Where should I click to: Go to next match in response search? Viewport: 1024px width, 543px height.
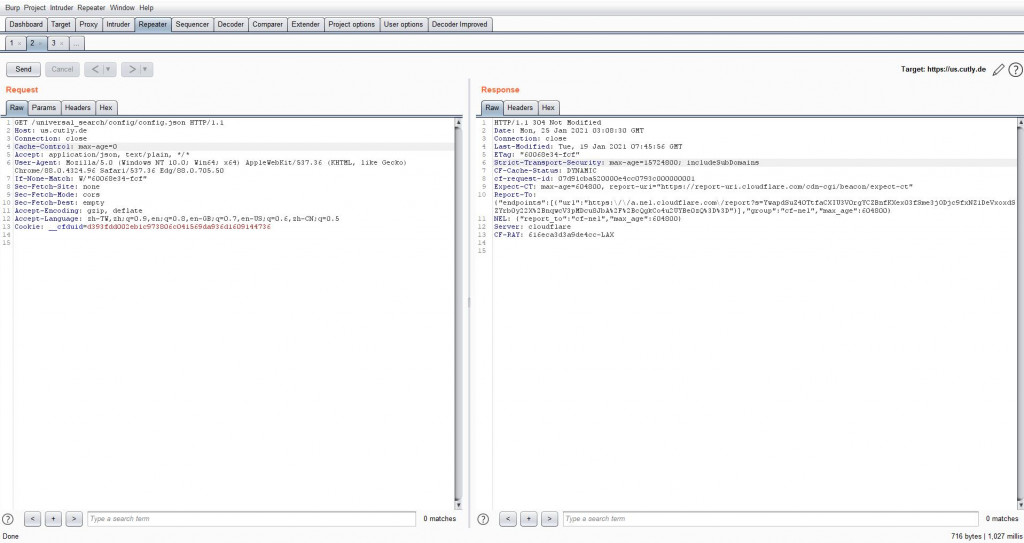point(550,519)
